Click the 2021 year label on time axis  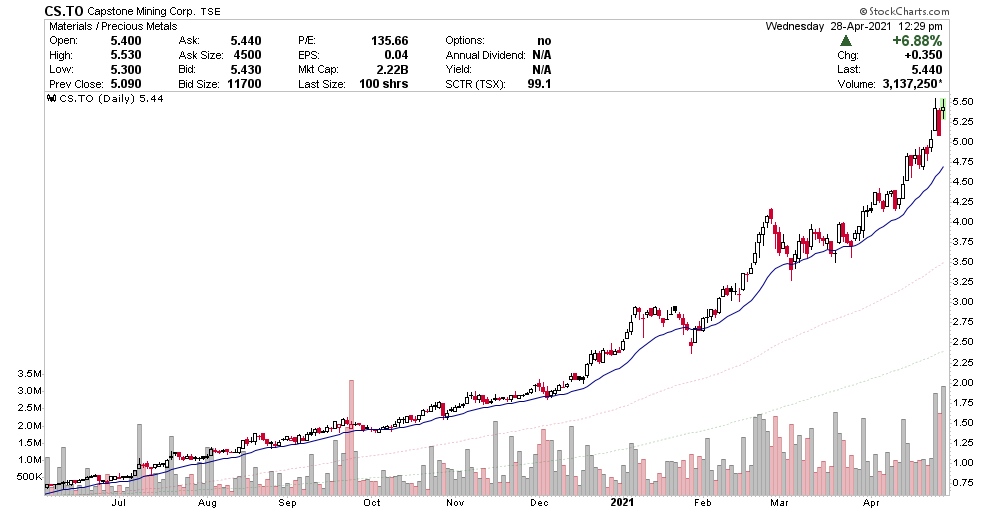click(623, 503)
